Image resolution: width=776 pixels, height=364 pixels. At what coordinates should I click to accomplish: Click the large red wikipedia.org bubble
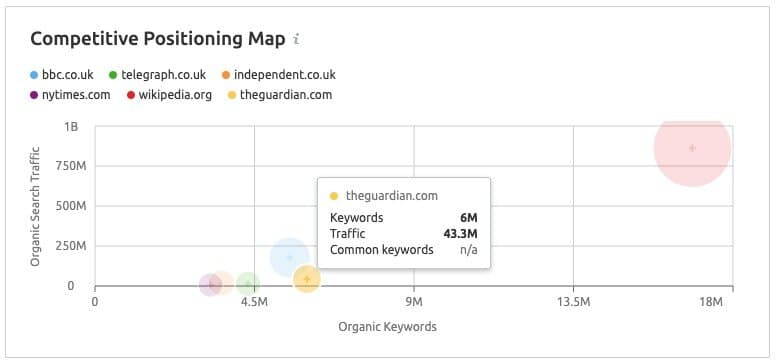tap(692, 148)
